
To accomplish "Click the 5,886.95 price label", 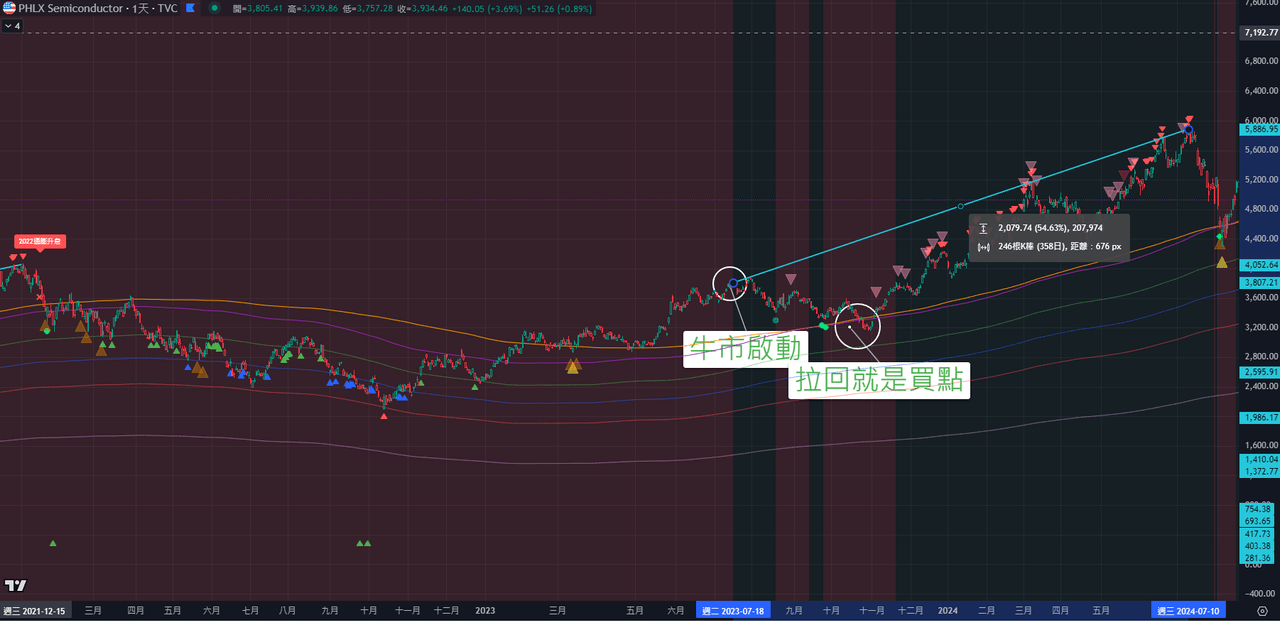I will [x=1260, y=130].
